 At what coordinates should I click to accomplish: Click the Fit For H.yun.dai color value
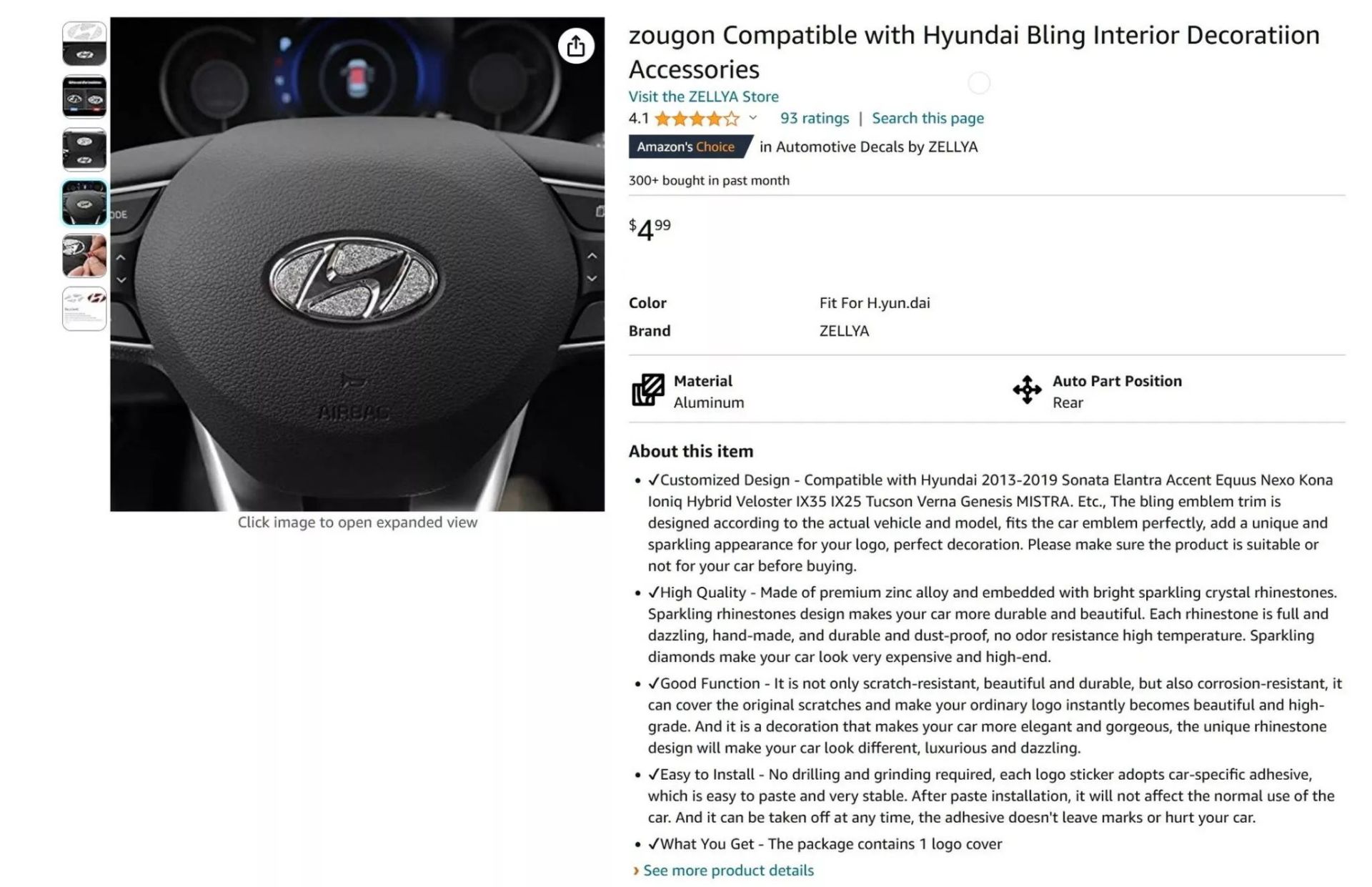pos(875,303)
